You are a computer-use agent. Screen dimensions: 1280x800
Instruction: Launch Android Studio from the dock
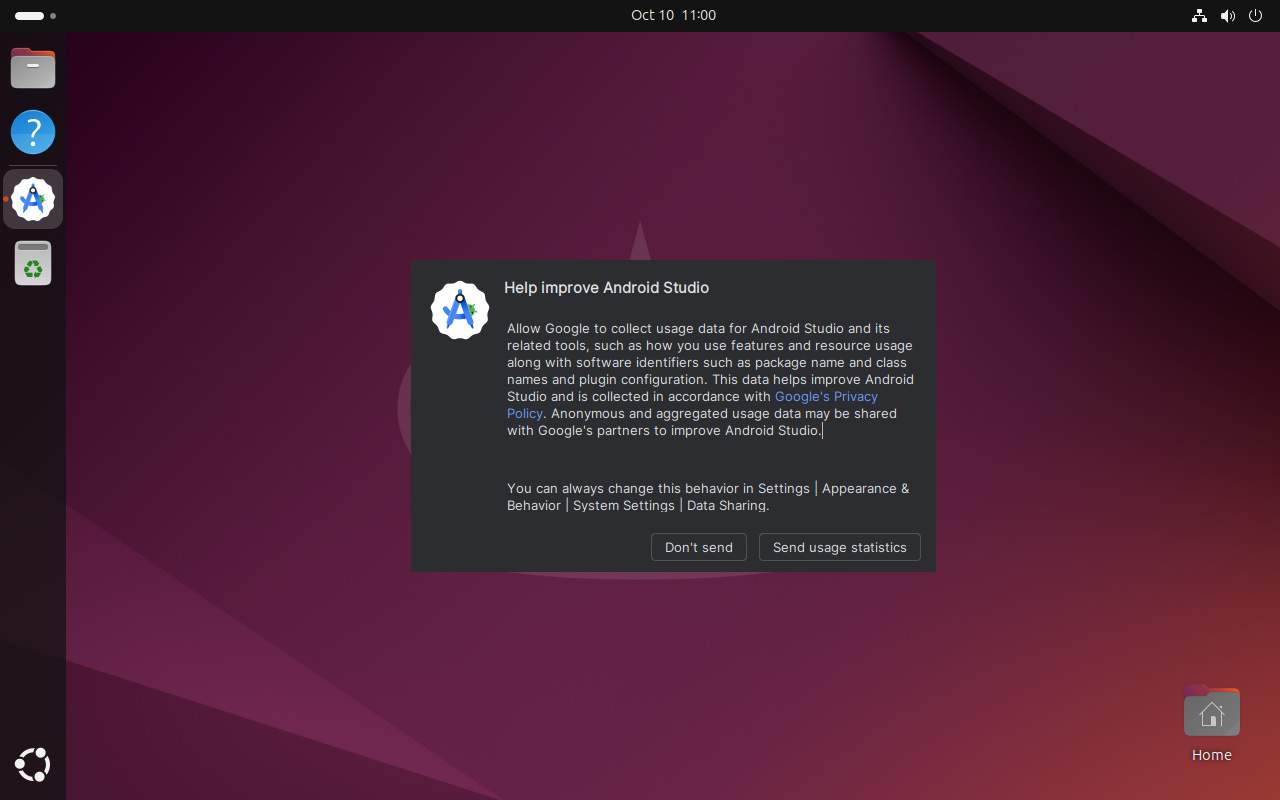[x=33, y=198]
